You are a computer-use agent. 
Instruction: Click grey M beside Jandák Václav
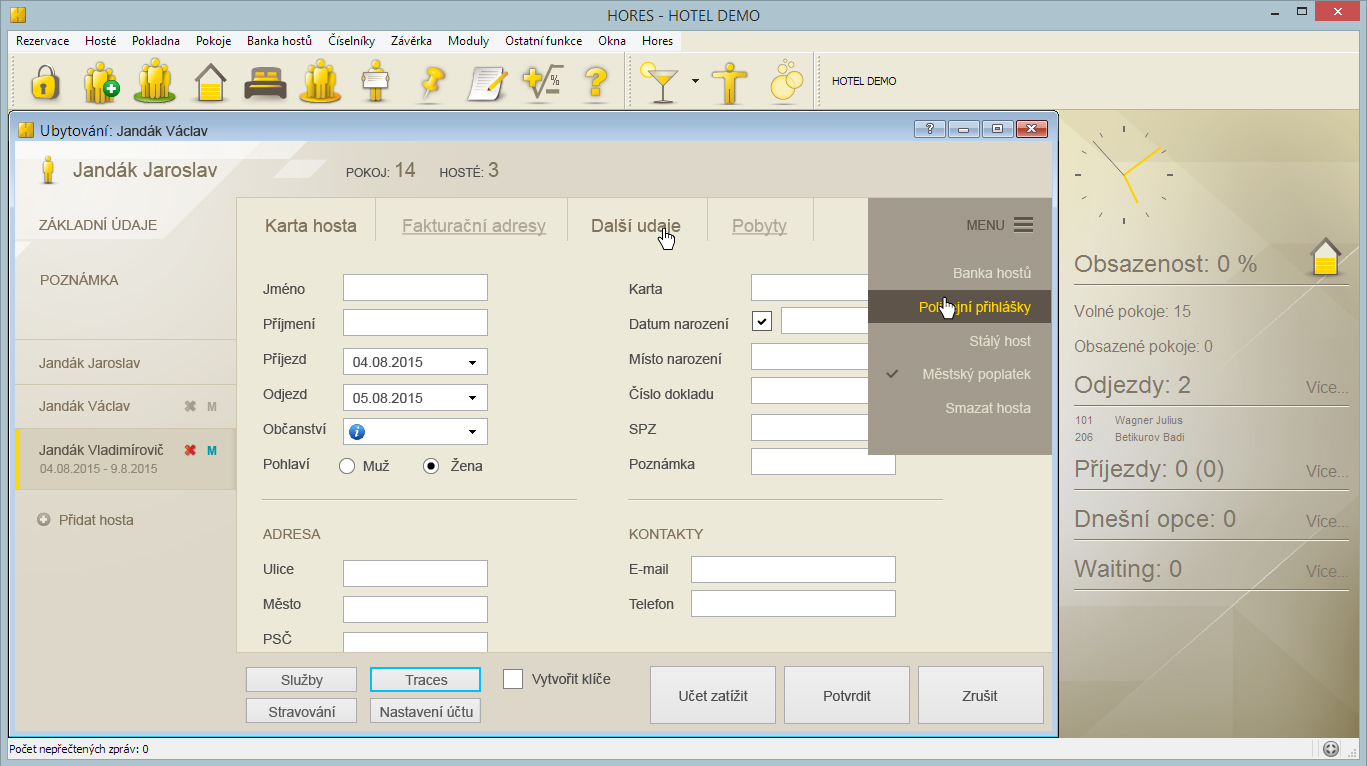click(212, 406)
